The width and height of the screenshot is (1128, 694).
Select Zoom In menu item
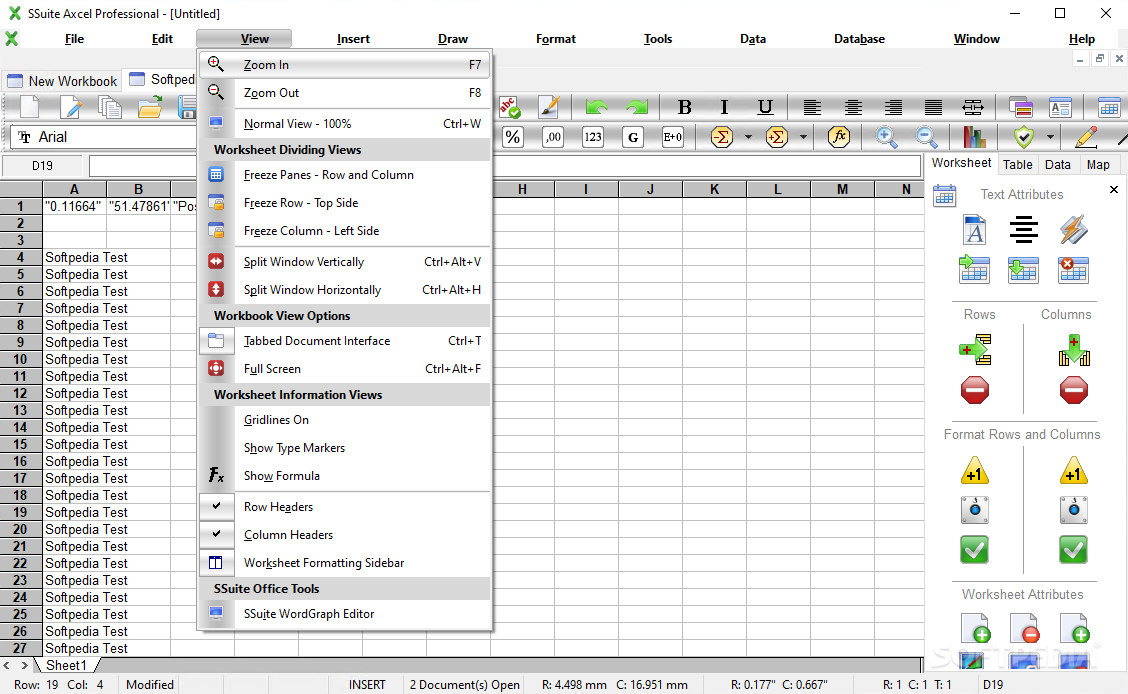pyautogui.click(x=345, y=65)
